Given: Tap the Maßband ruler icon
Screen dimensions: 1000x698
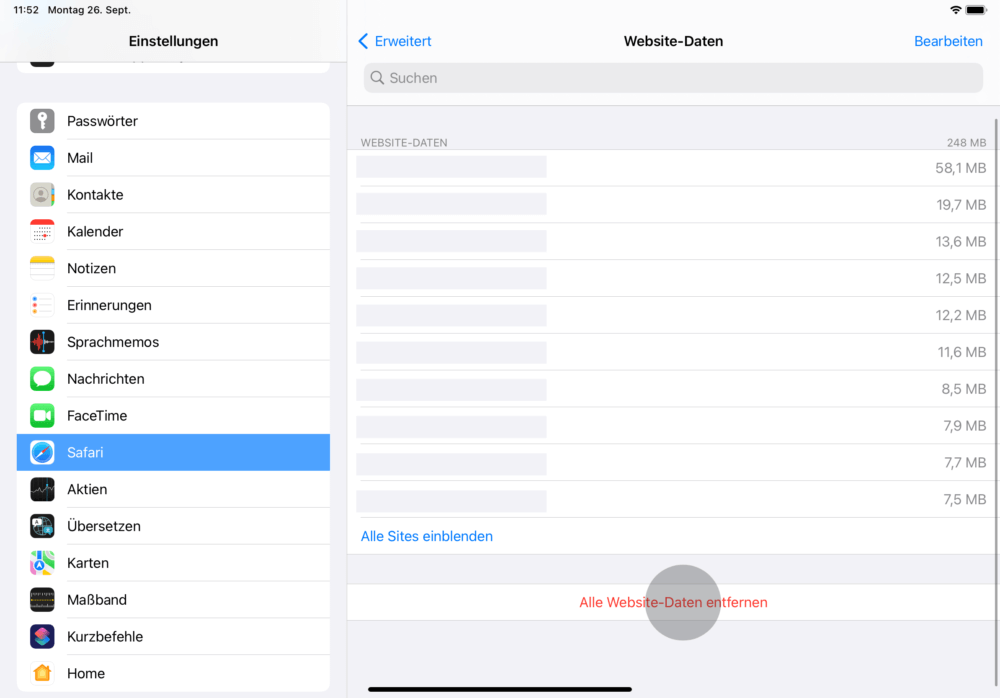Looking at the screenshot, I should coord(42,600).
